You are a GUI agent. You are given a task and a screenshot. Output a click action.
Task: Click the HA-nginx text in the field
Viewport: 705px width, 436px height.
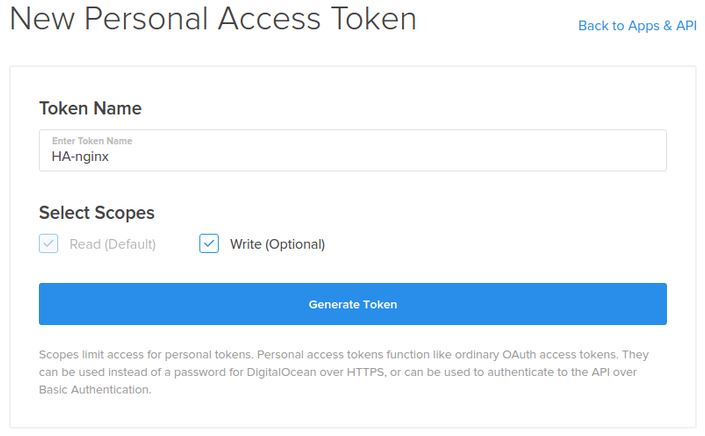(80, 157)
